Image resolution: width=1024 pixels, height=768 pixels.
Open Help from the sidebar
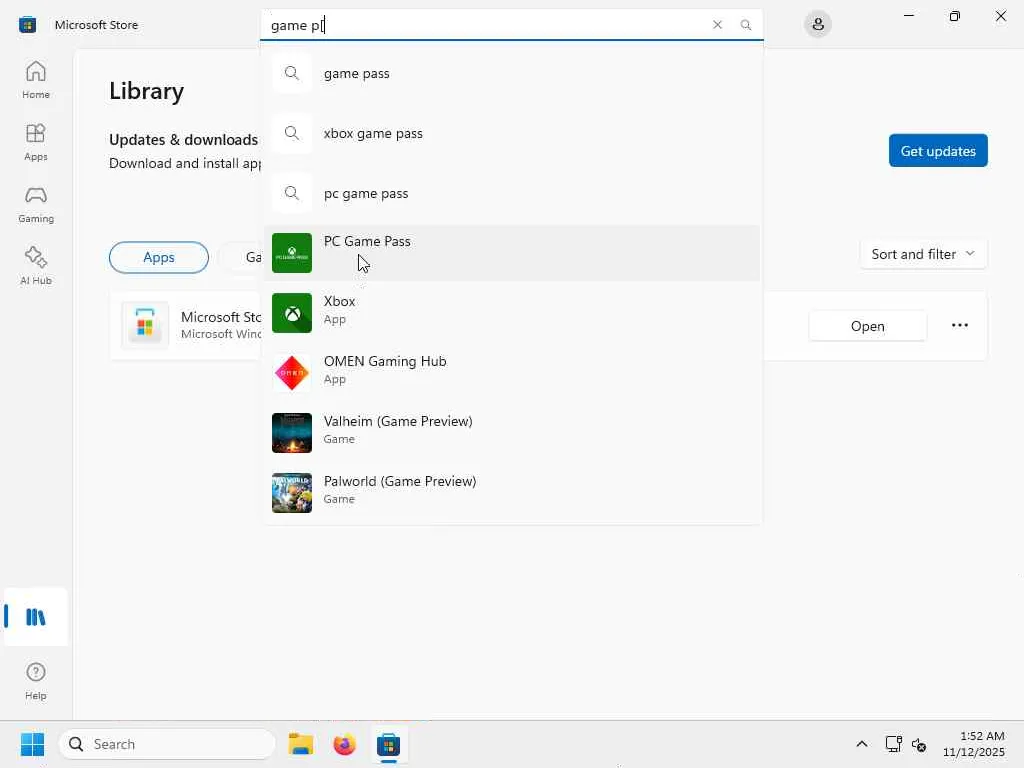tap(35, 681)
